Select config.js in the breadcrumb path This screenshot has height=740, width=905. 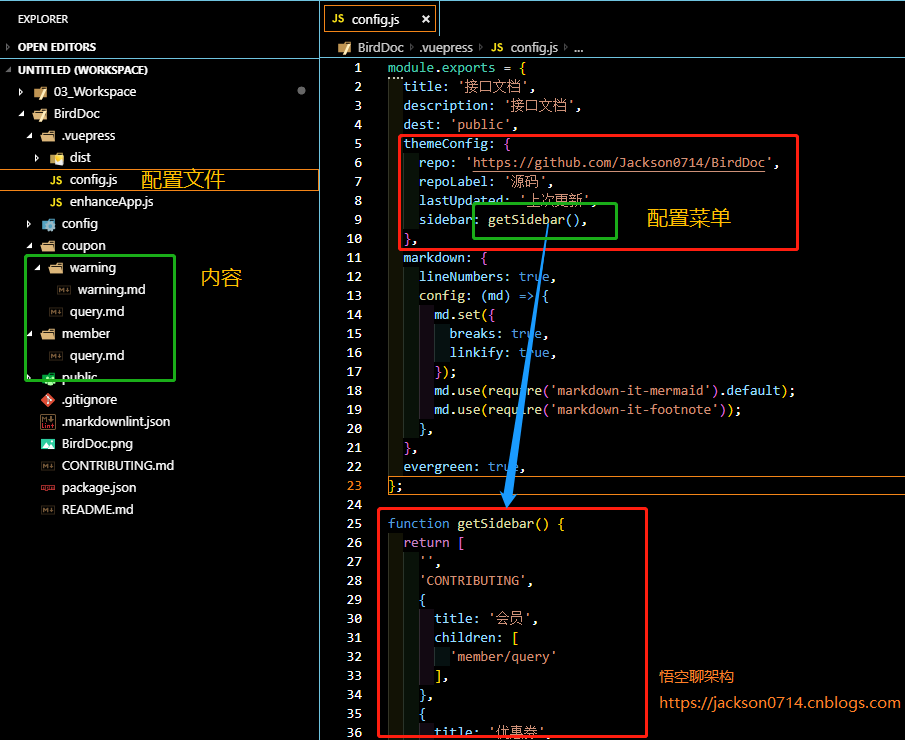point(534,48)
